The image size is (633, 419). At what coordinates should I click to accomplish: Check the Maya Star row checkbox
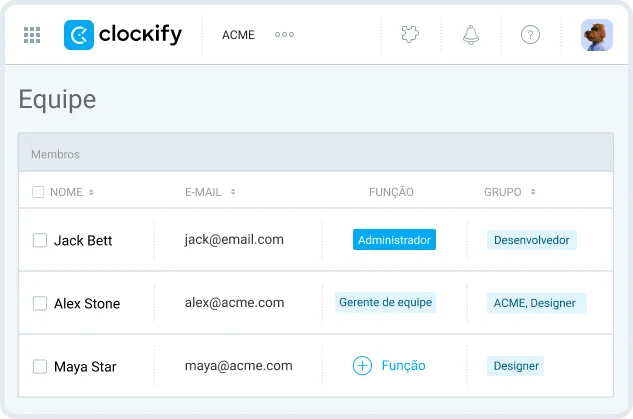pos(40,367)
